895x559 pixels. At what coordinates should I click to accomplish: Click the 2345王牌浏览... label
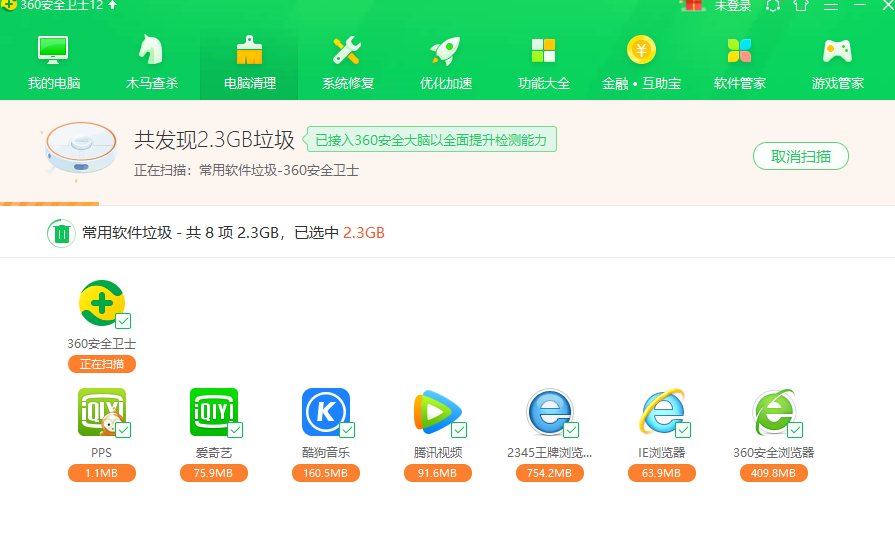click(549, 453)
